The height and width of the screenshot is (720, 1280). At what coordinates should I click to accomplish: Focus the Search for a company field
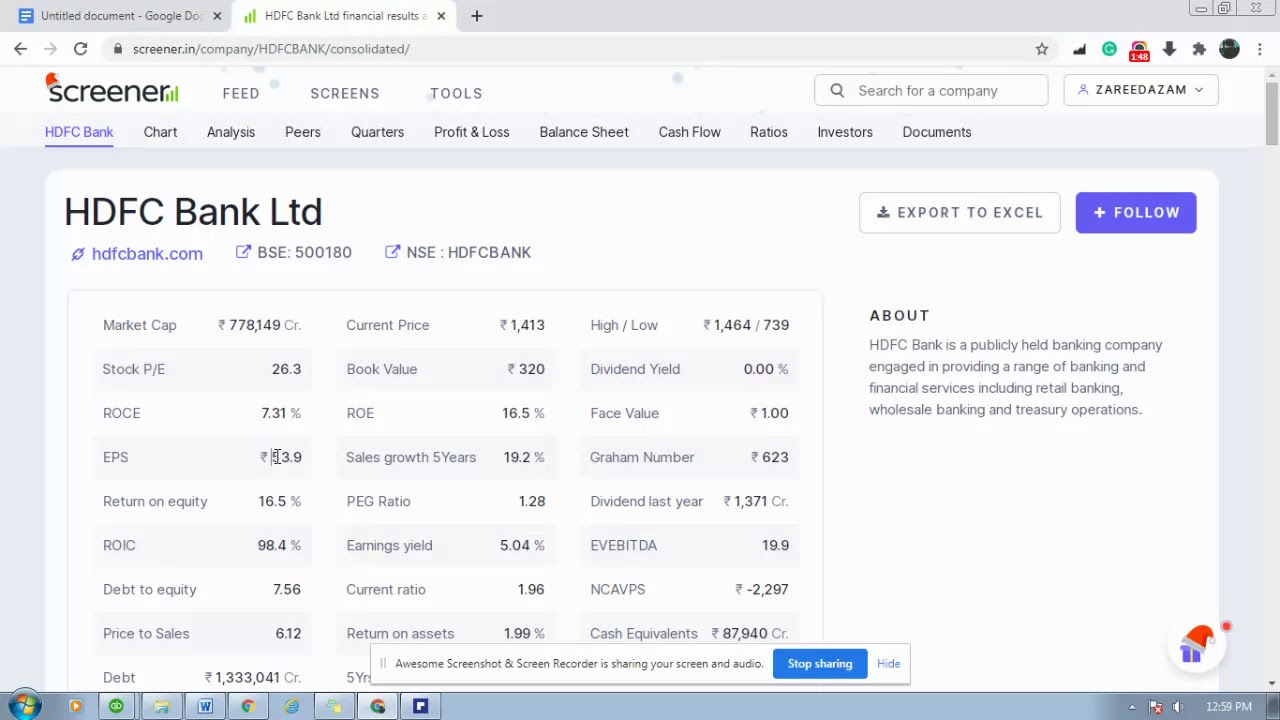(931, 90)
